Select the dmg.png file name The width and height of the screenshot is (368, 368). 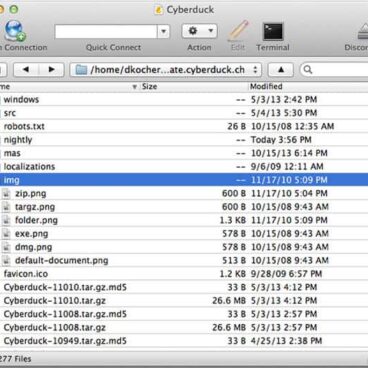(34, 247)
